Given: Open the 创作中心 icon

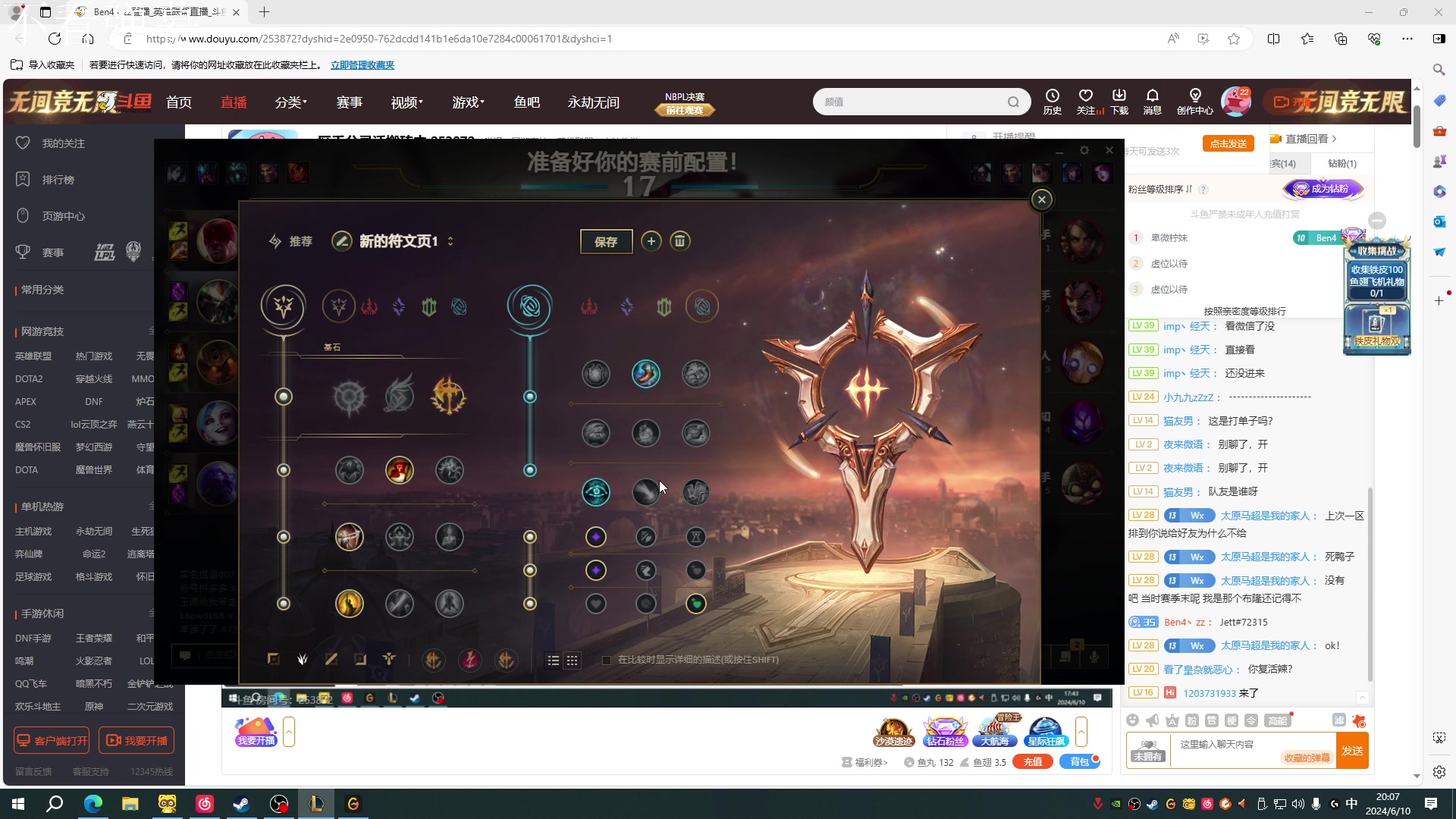Looking at the screenshot, I should tap(1195, 101).
